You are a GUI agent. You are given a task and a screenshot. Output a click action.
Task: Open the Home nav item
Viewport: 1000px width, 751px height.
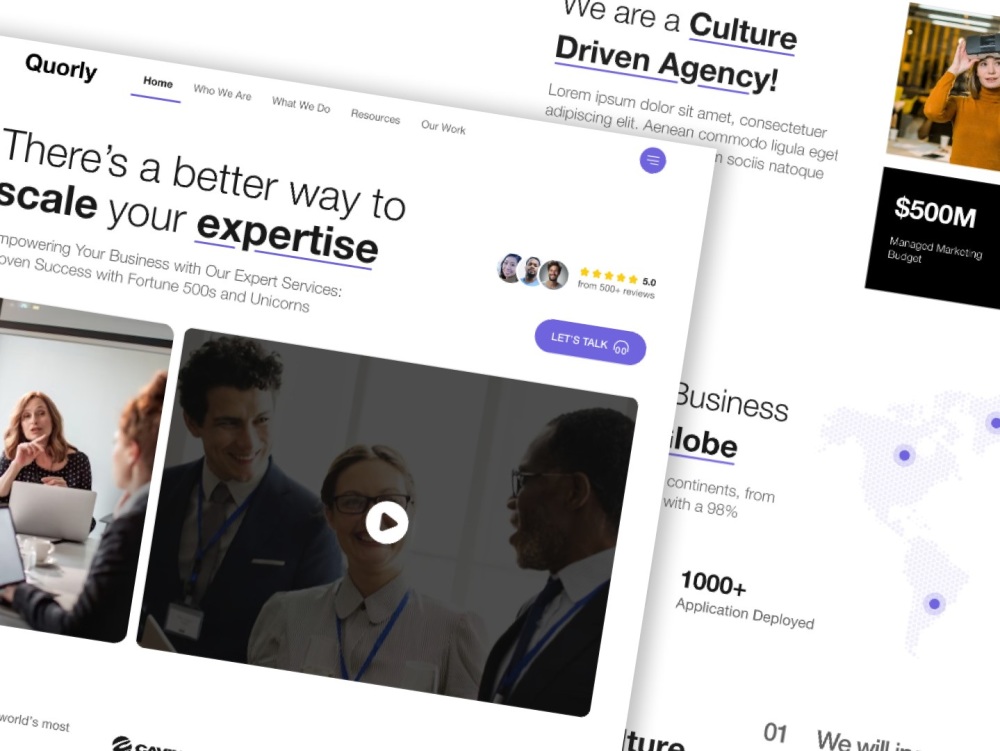(156, 84)
